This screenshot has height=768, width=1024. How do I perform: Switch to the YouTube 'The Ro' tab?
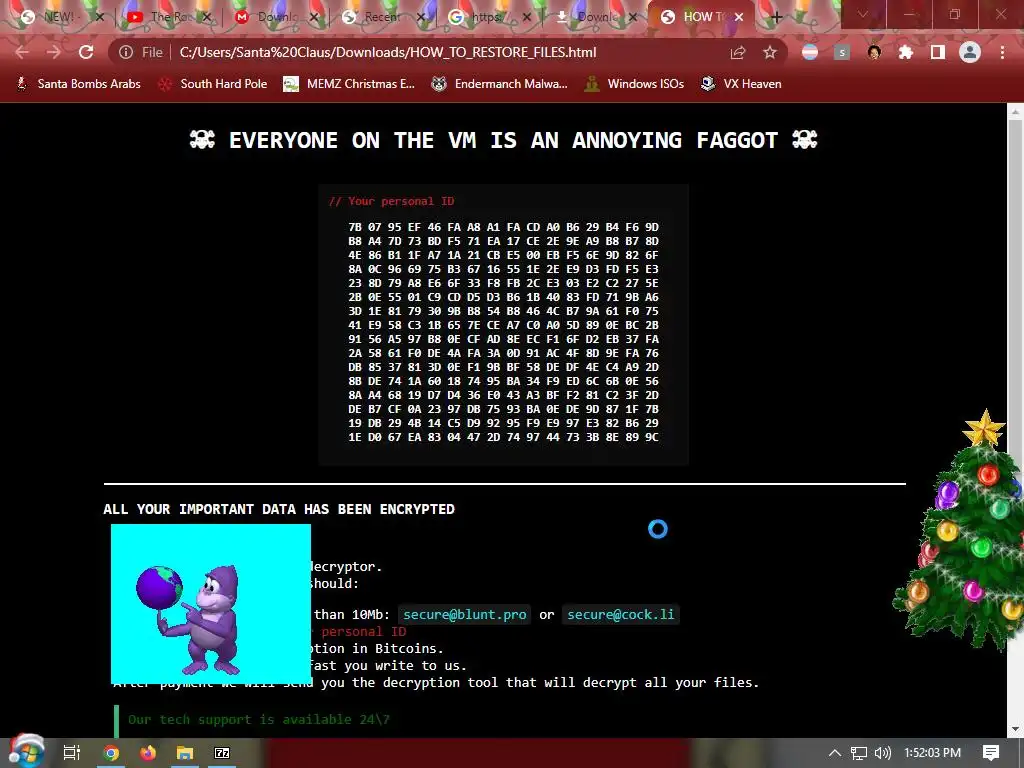(168, 18)
